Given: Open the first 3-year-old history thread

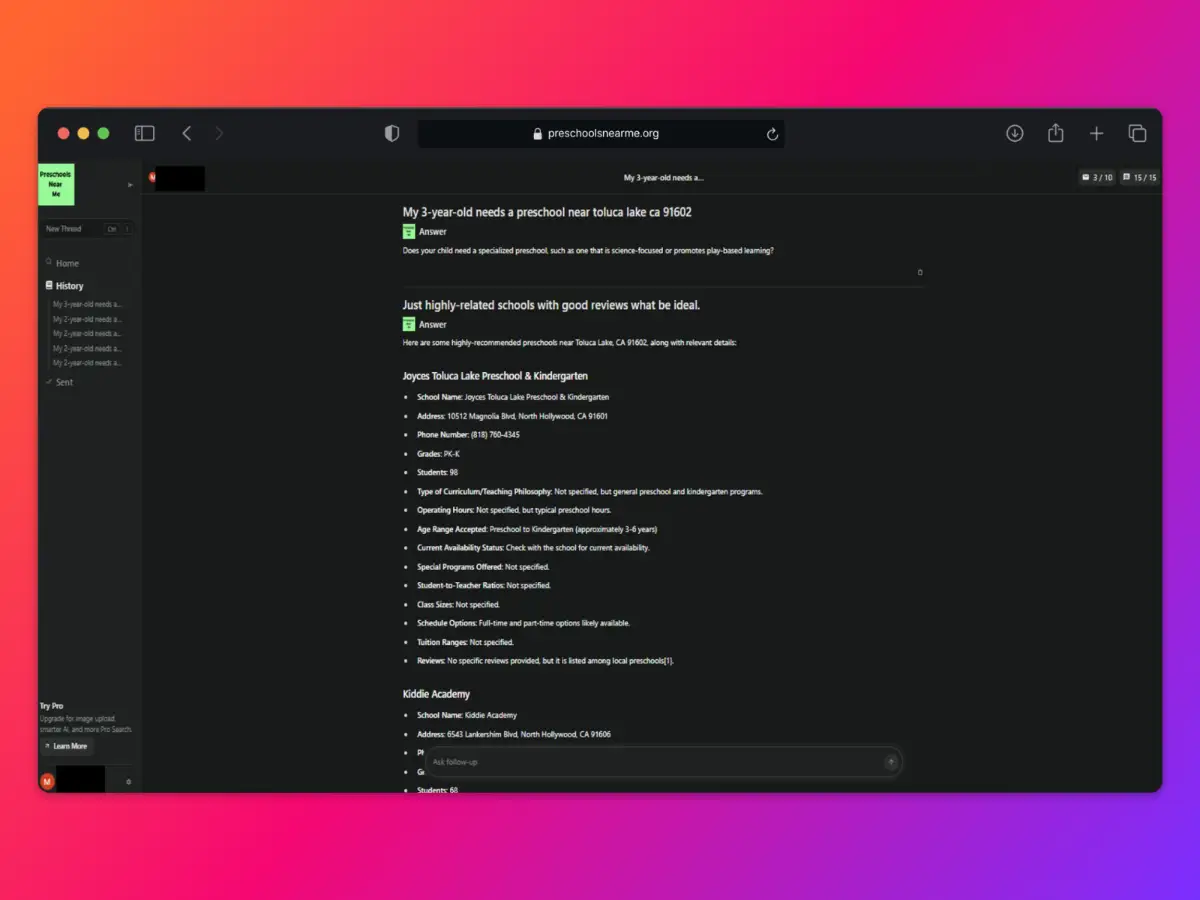Looking at the screenshot, I should click(x=88, y=304).
